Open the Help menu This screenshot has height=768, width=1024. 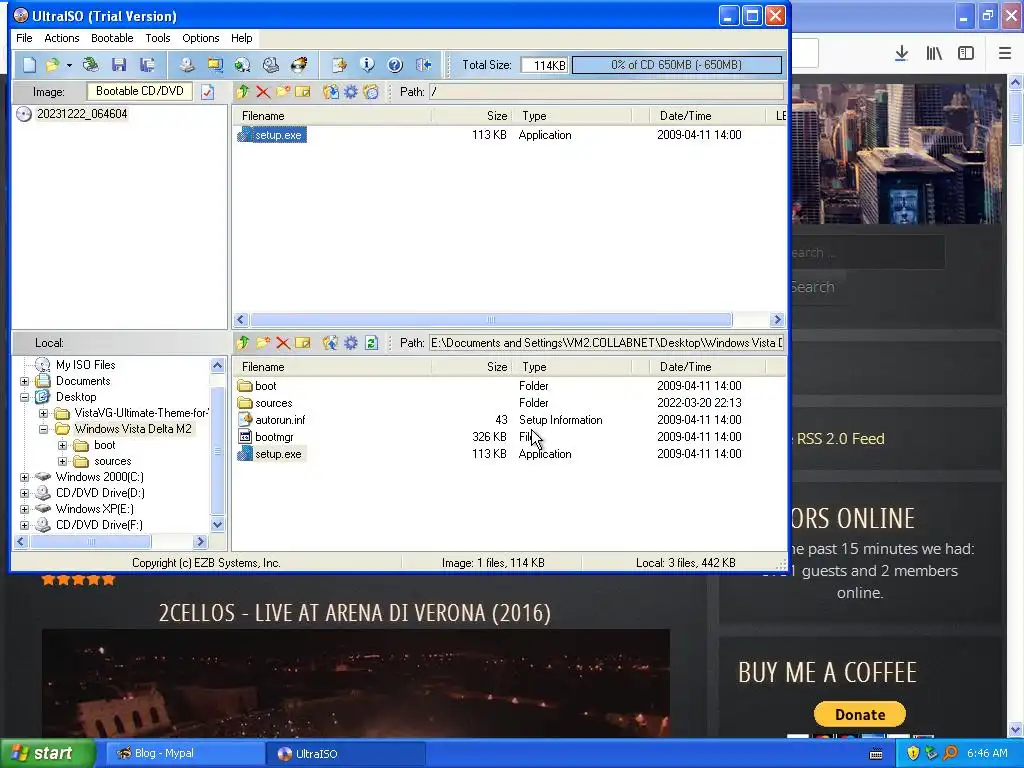pyautogui.click(x=241, y=38)
